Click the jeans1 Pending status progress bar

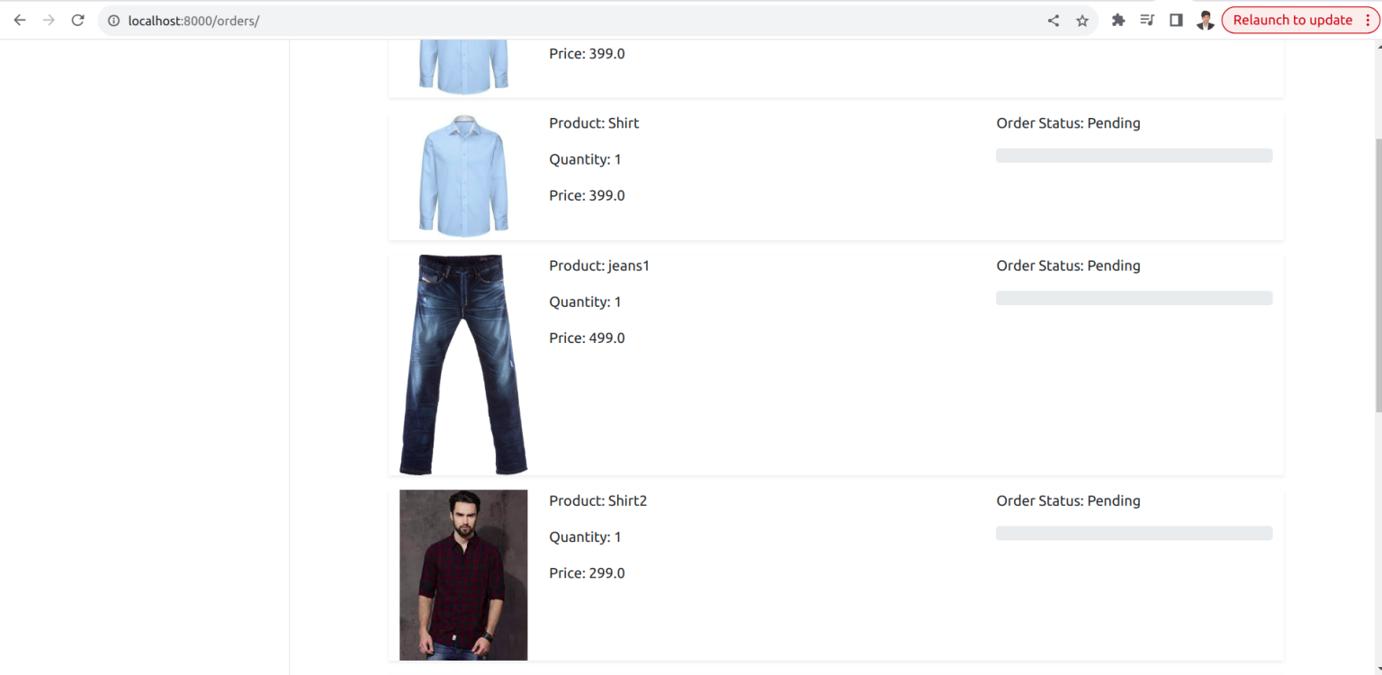coord(1133,297)
